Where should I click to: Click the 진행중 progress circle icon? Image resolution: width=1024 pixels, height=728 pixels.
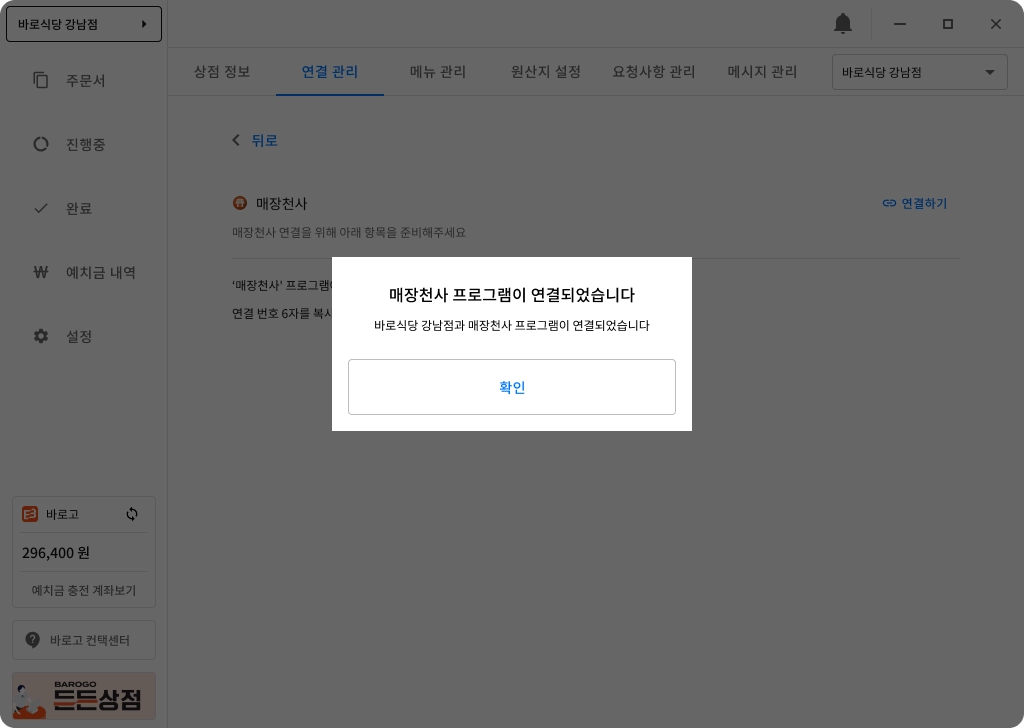[x=40, y=144]
